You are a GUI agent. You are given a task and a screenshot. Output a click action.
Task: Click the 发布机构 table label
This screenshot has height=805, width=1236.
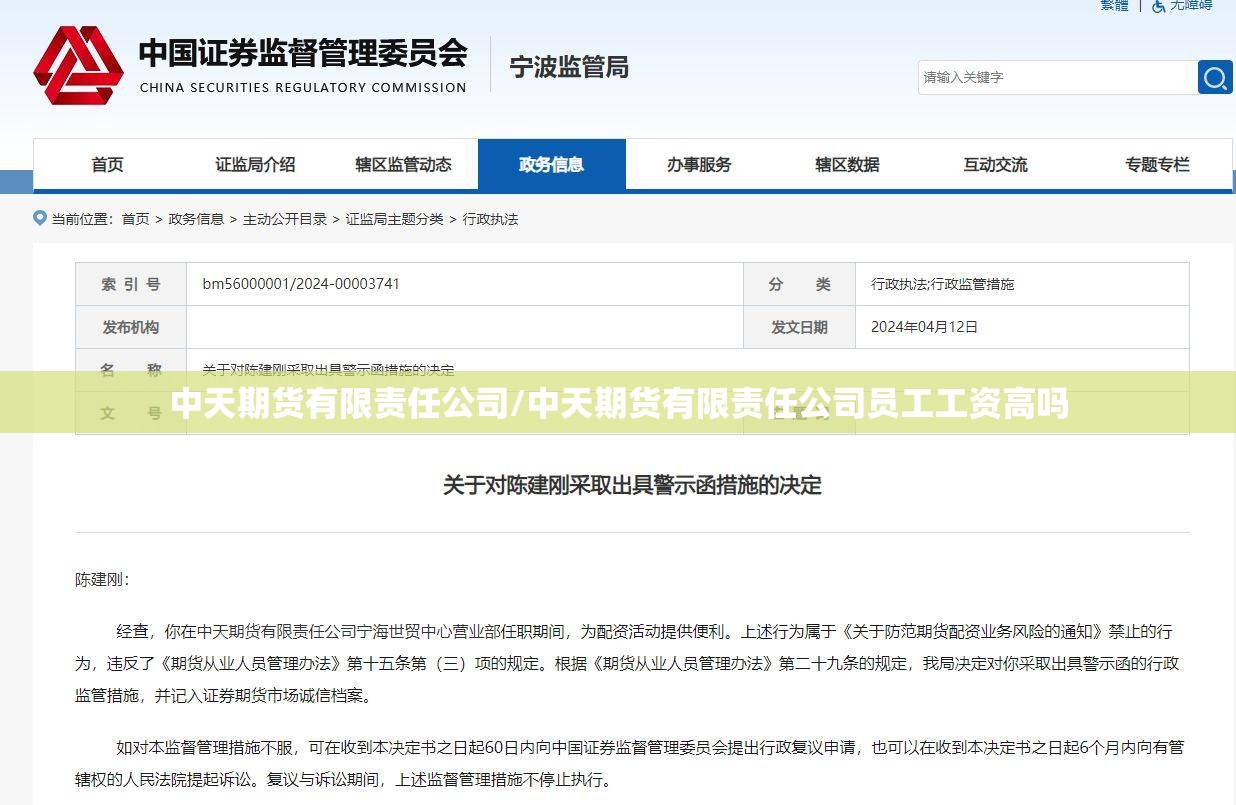[x=131, y=327]
